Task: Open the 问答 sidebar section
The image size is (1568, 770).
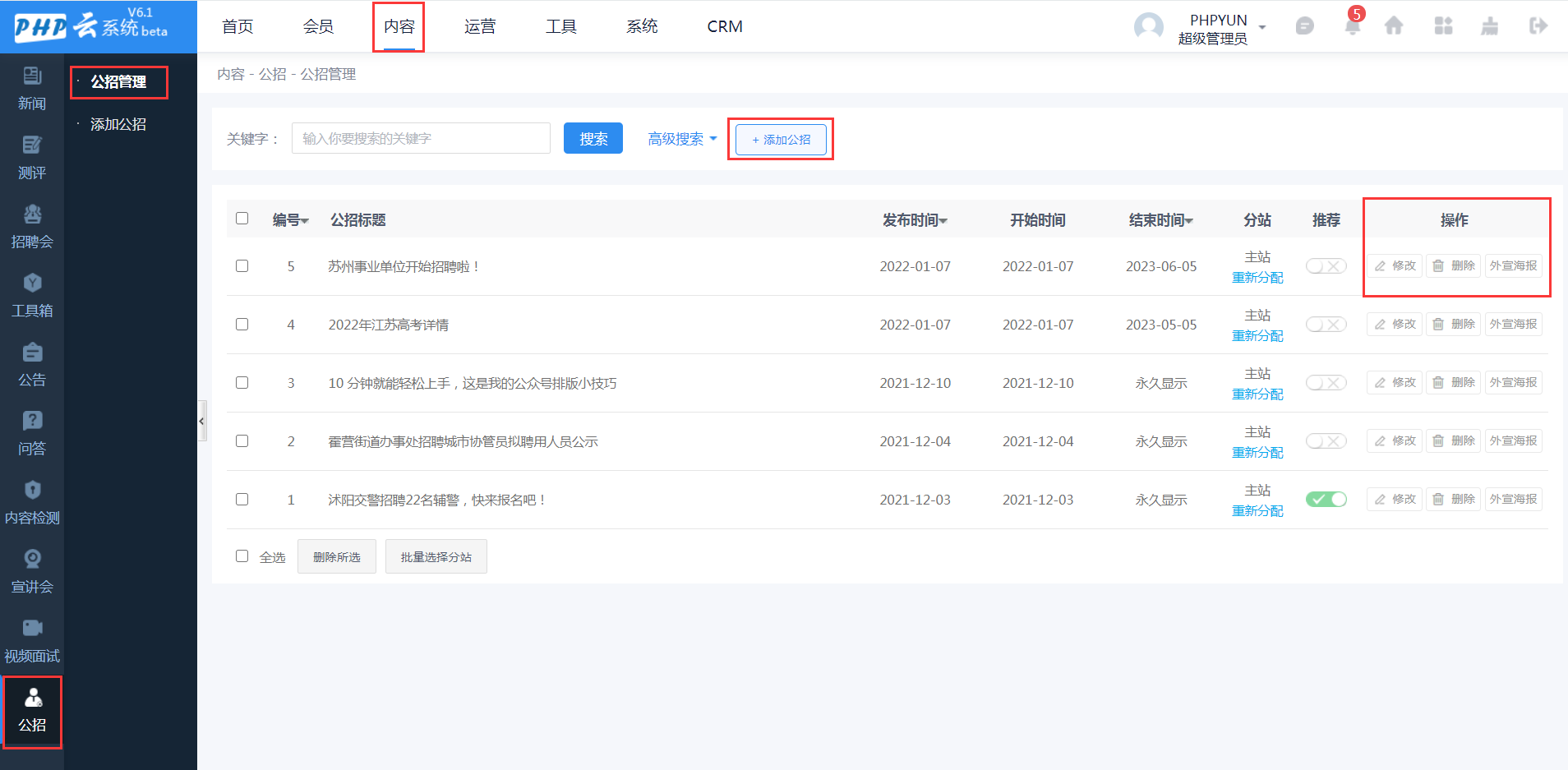Action: click(x=32, y=434)
